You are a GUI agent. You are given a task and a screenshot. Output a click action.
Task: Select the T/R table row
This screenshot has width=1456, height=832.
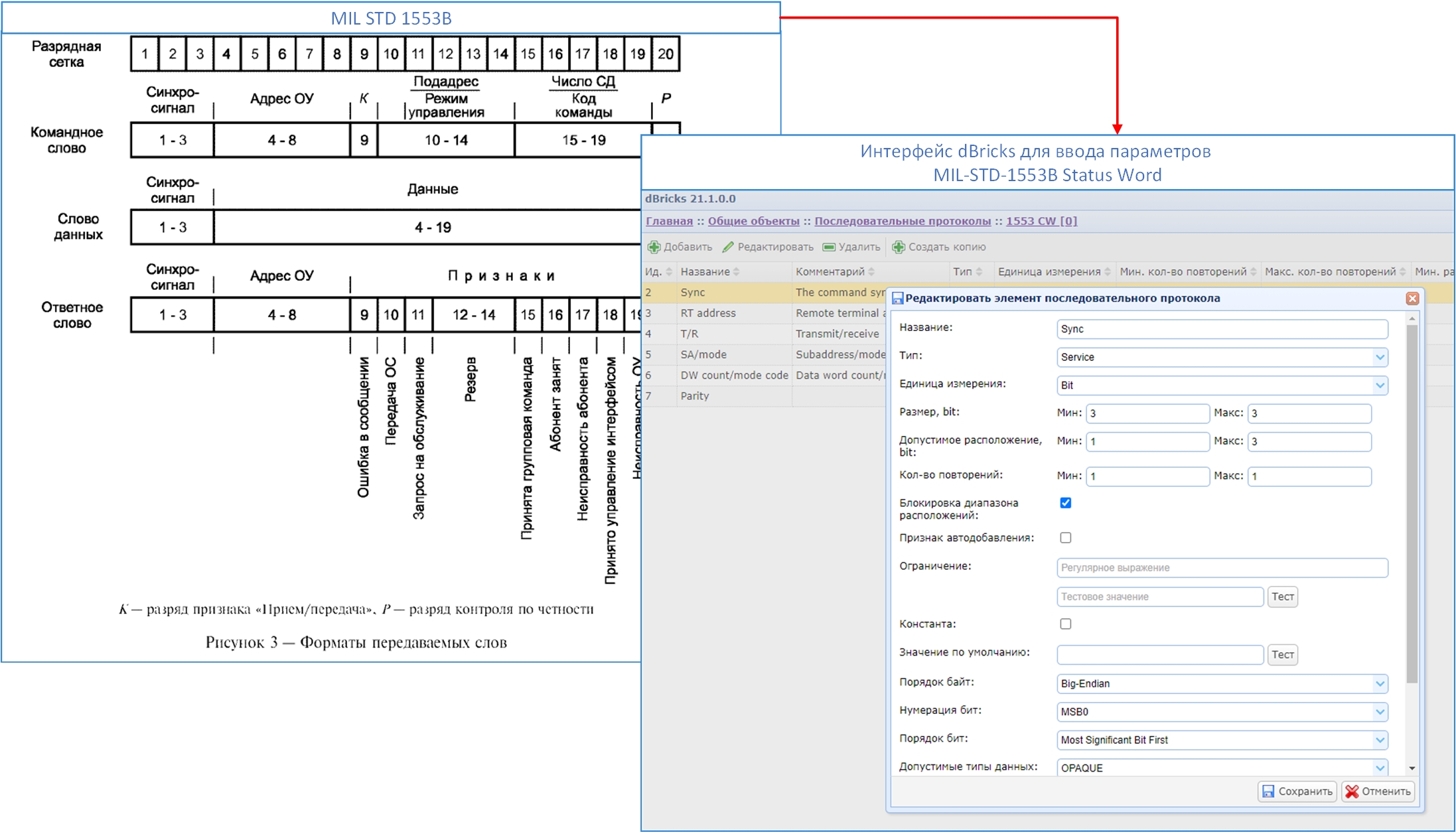coord(764,334)
